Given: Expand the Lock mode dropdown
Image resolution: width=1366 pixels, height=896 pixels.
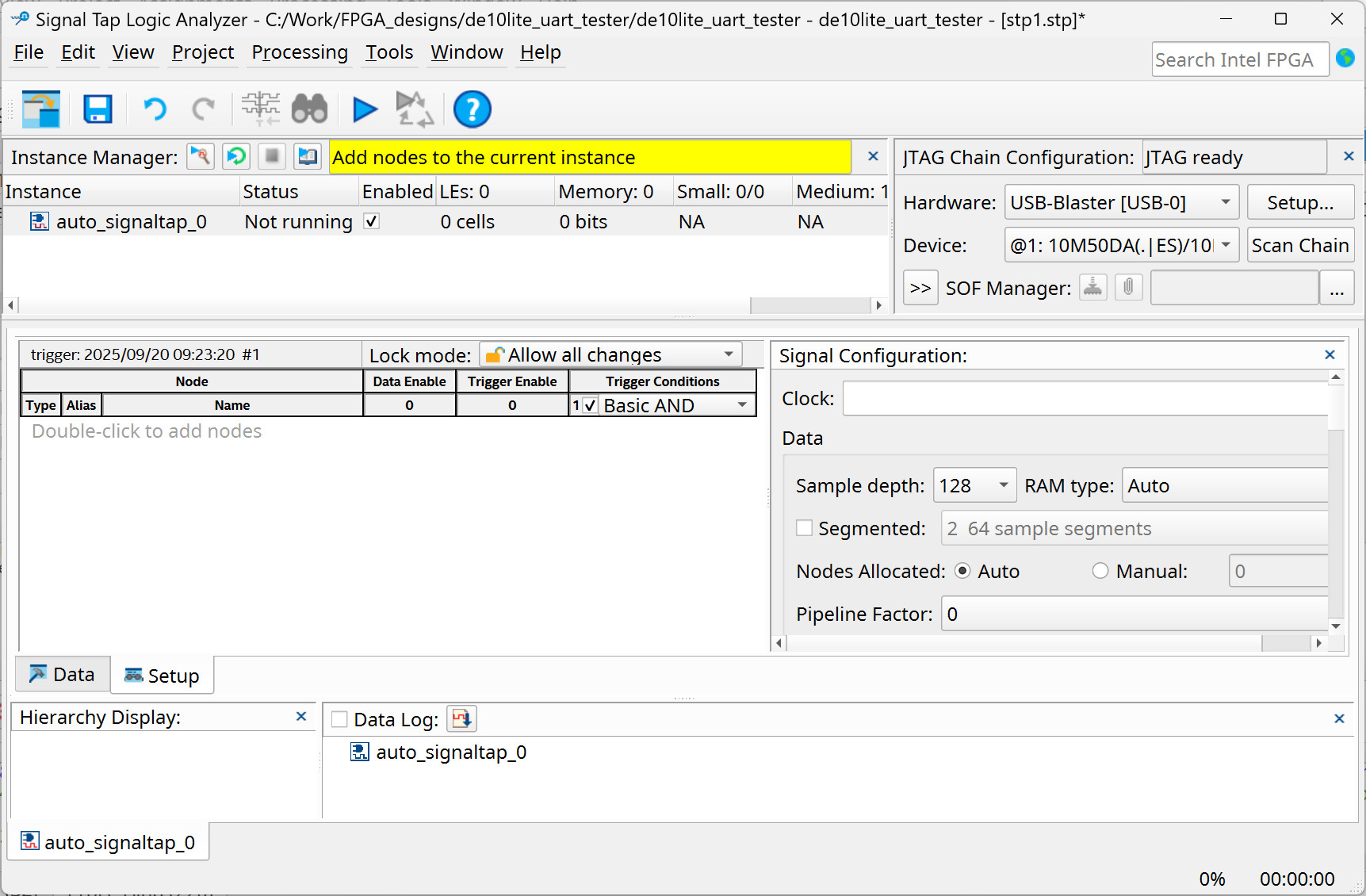Looking at the screenshot, I should click(610, 354).
